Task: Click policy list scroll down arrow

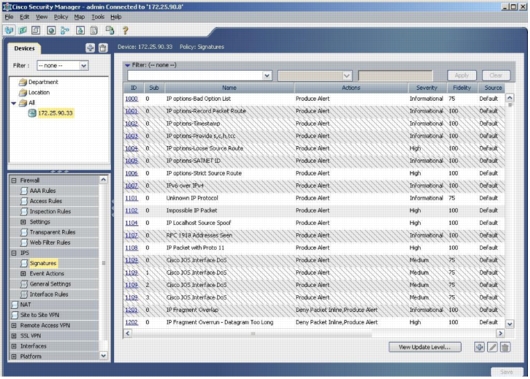Action: (x=103, y=356)
